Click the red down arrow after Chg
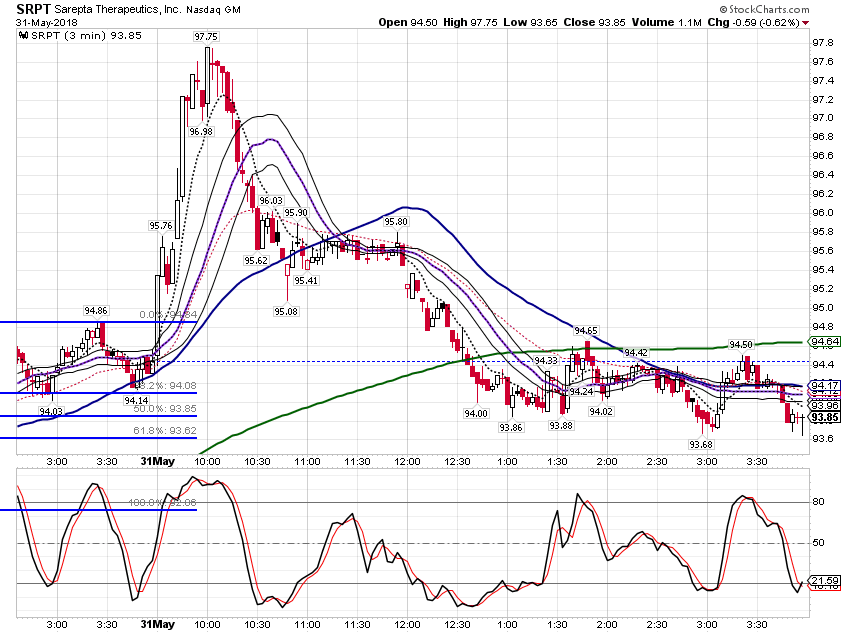 (x=806, y=23)
